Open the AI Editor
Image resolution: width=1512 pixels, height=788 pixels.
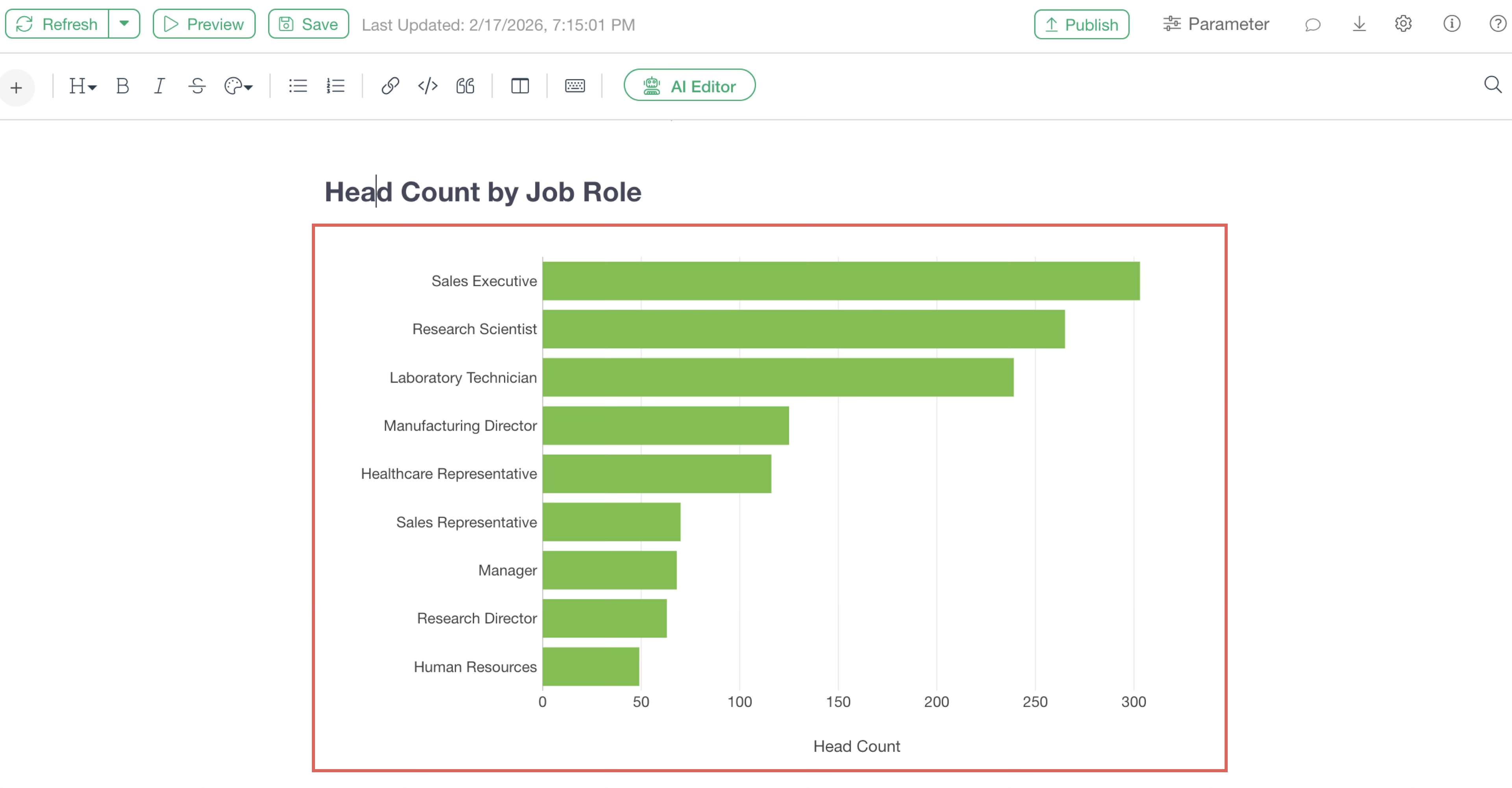689,86
